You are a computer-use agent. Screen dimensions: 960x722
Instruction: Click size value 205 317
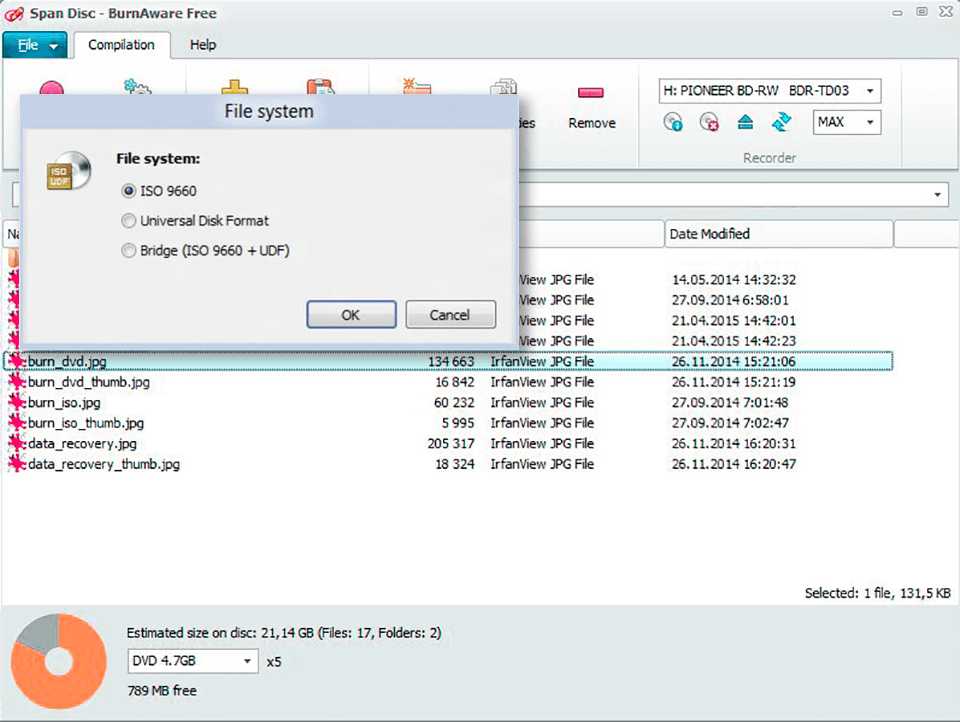[x=451, y=443]
